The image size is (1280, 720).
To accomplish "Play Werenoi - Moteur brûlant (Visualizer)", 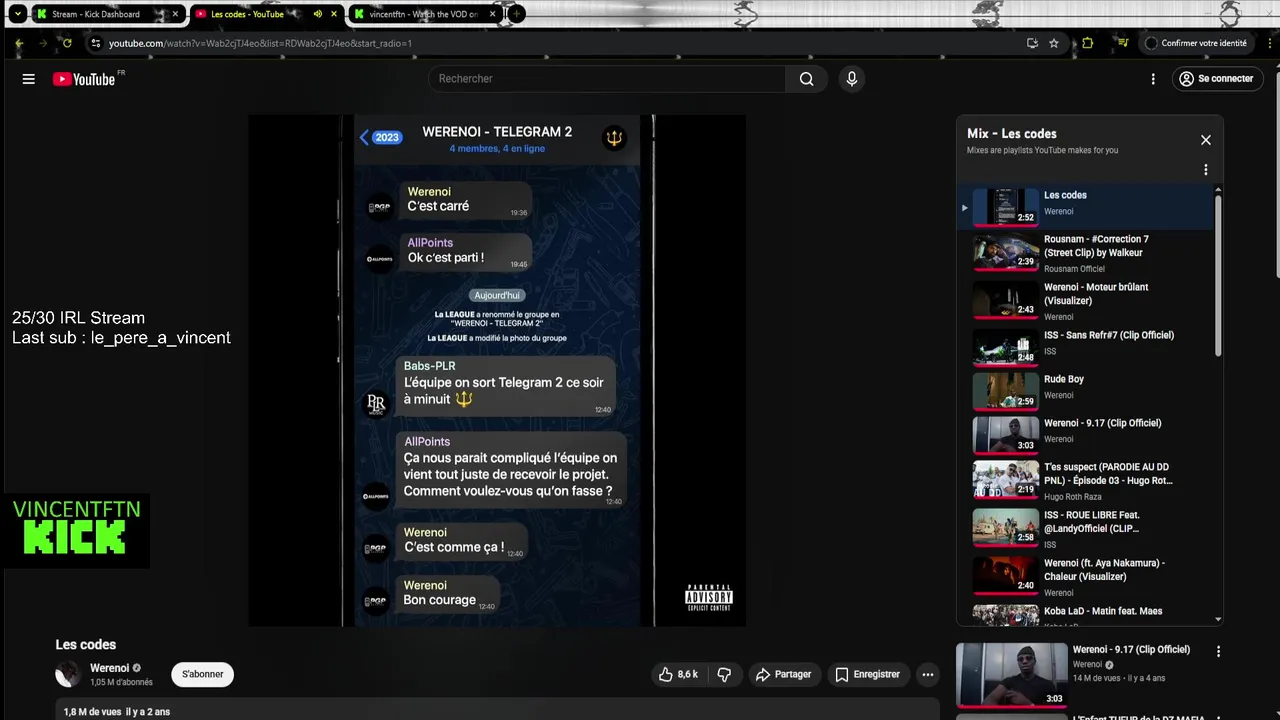I will point(1085,301).
